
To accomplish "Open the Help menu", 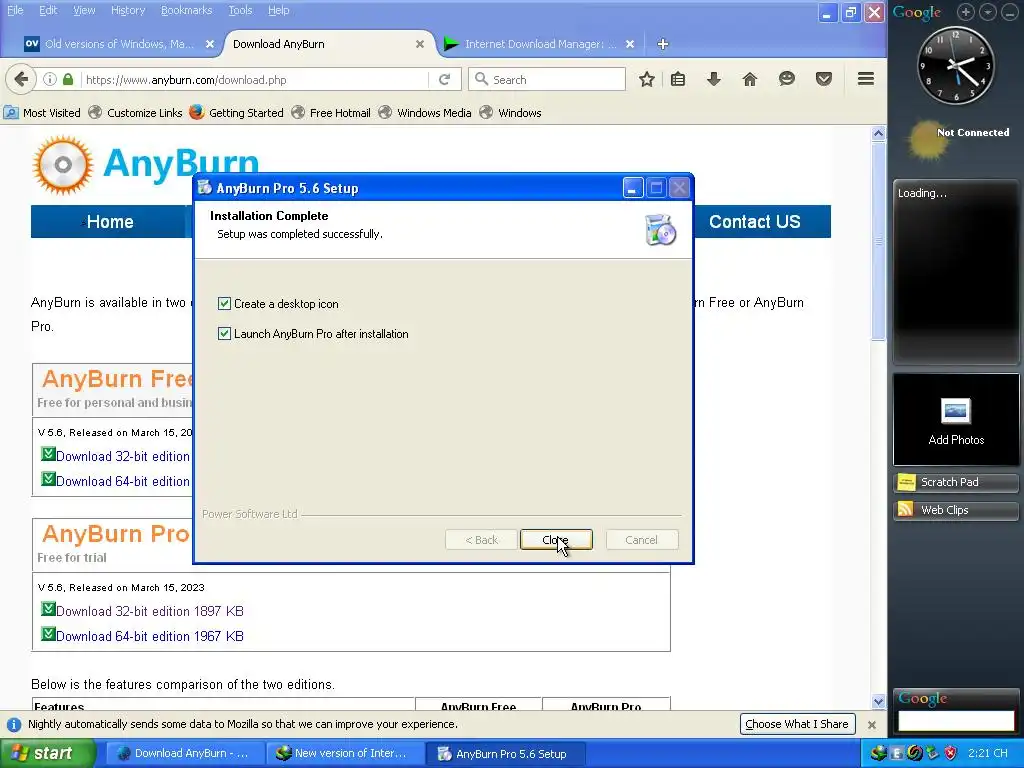I will tap(278, 10).
